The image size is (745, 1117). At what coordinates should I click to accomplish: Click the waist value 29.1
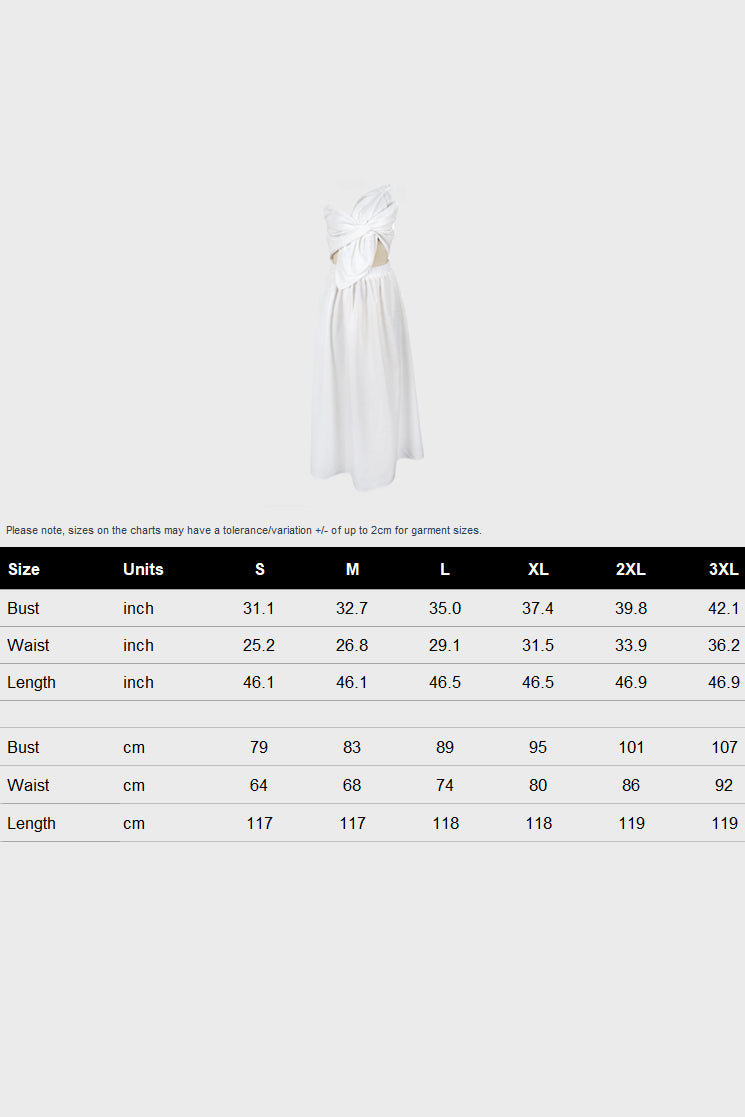pyautogui.click(x=444, y=645)
